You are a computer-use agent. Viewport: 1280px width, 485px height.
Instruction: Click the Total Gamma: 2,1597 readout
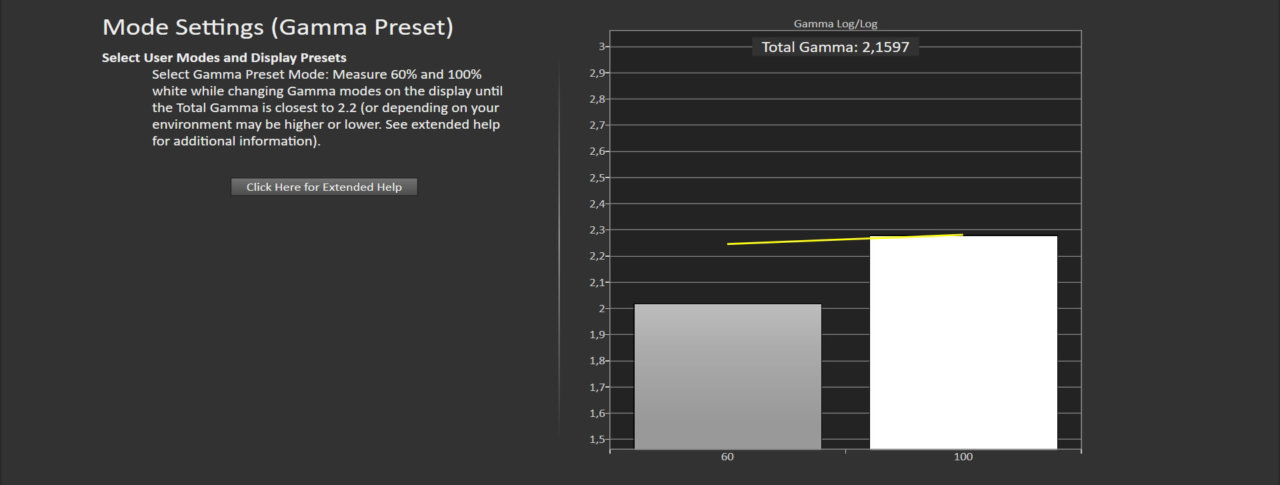coord(835,47)
